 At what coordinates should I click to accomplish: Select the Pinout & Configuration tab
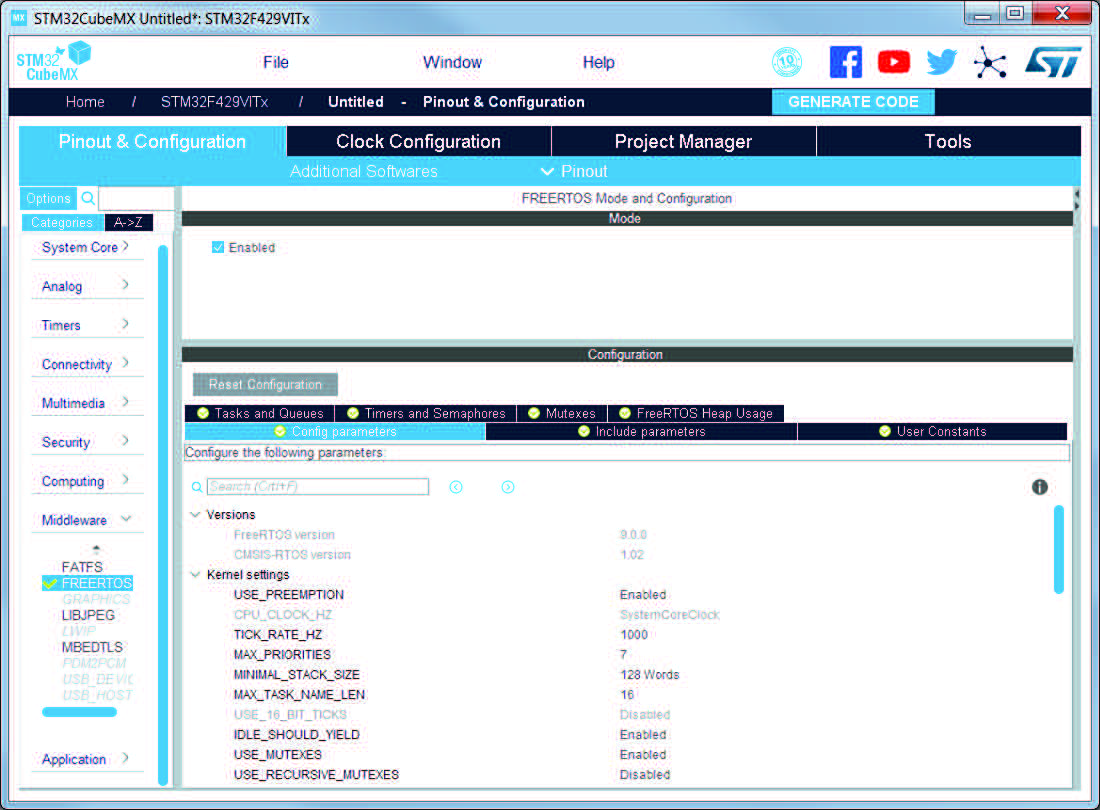click(x=152, y=142)
